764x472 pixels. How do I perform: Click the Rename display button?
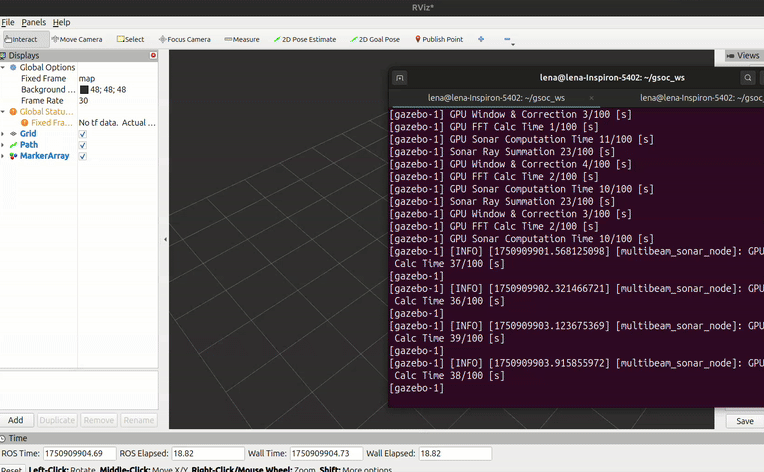[138, 420]
